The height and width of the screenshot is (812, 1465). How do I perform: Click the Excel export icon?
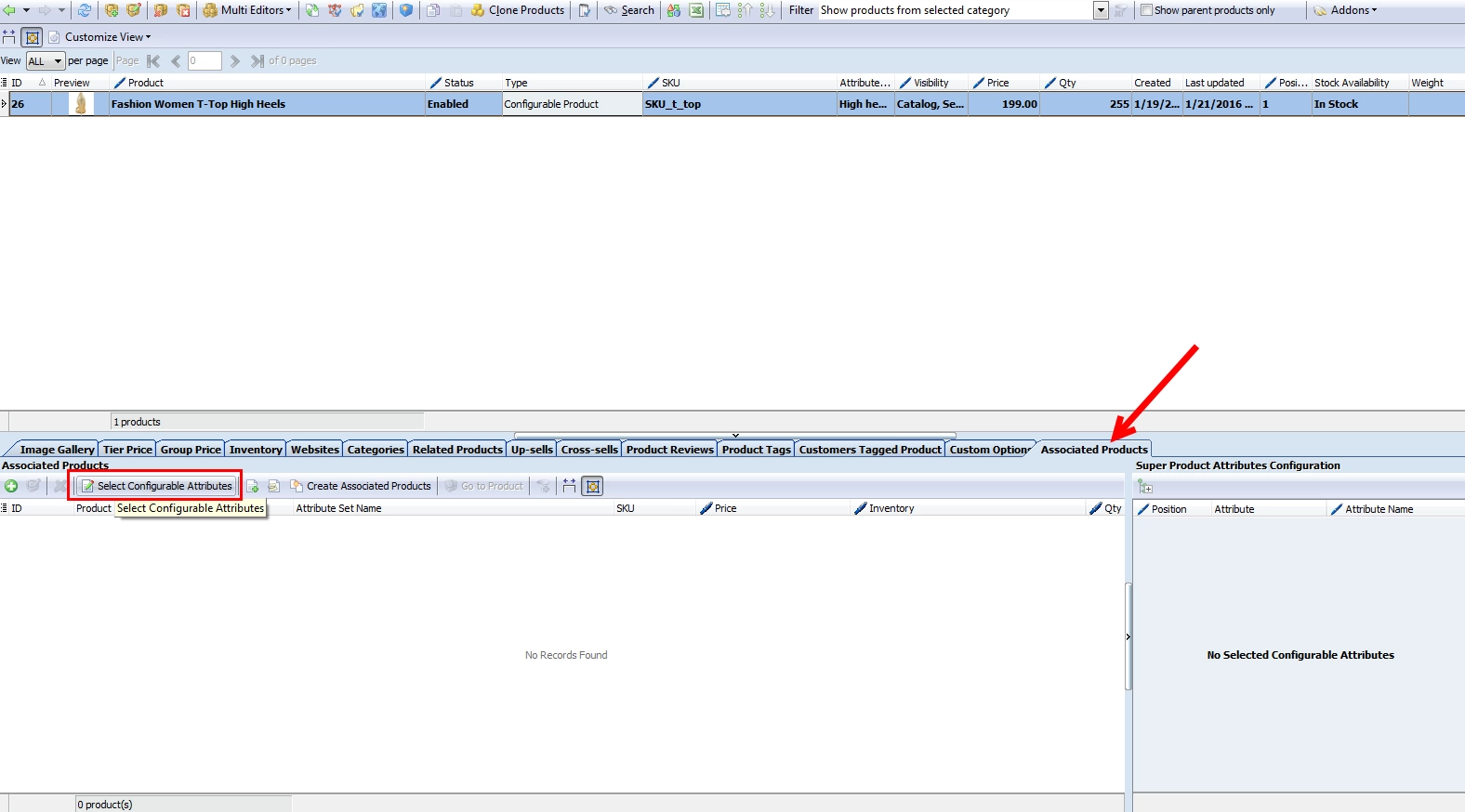pyautogui.click(x=696, y=10)
